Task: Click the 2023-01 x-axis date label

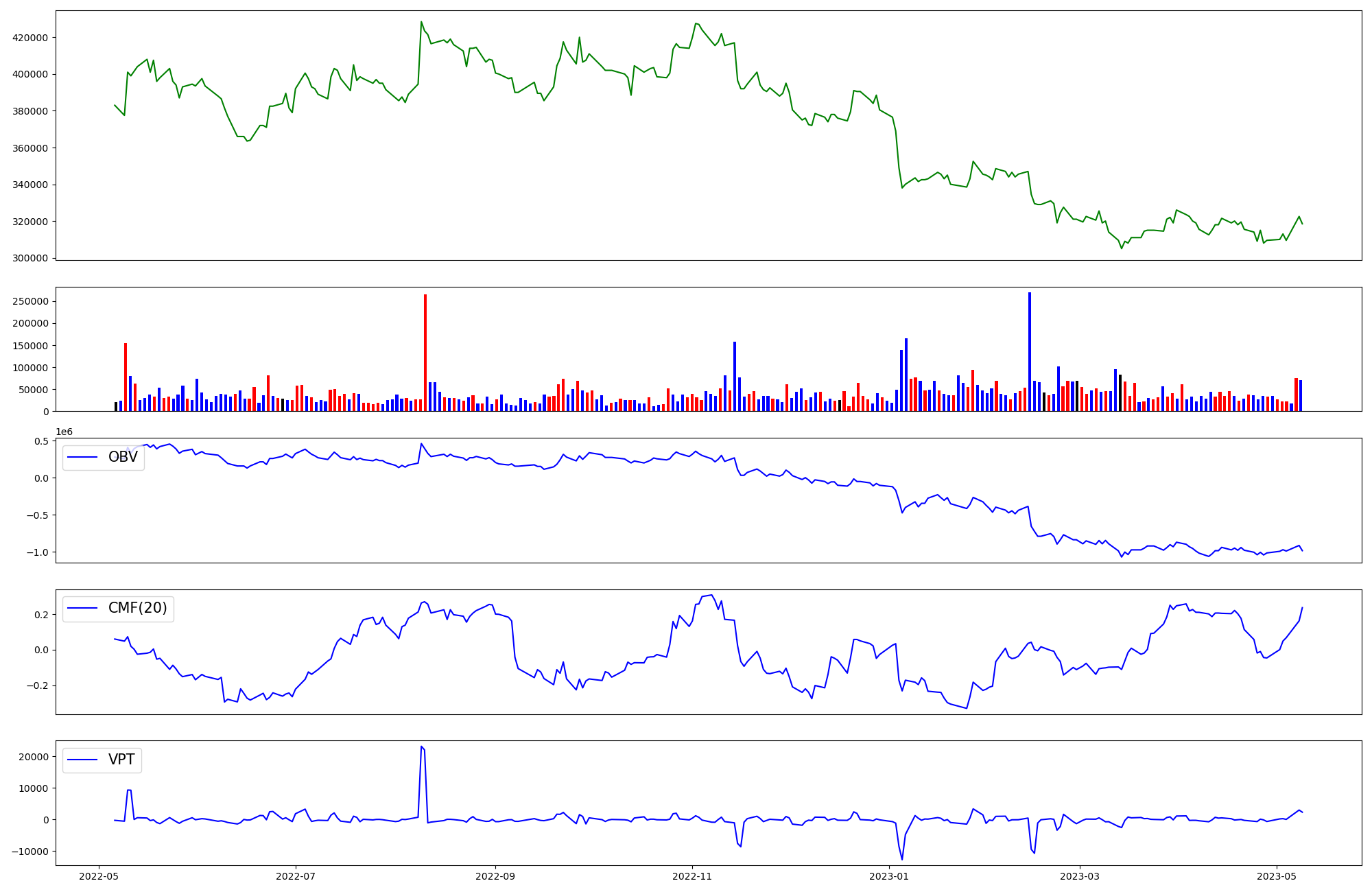Action: click(x=889, y=876)
